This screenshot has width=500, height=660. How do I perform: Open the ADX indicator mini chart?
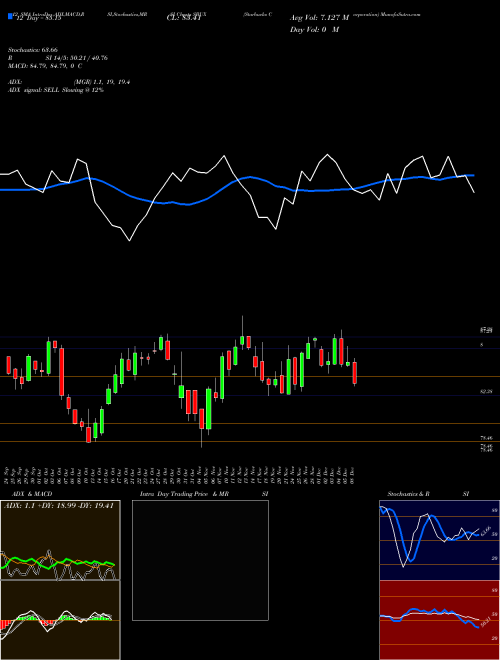point(60,540)
